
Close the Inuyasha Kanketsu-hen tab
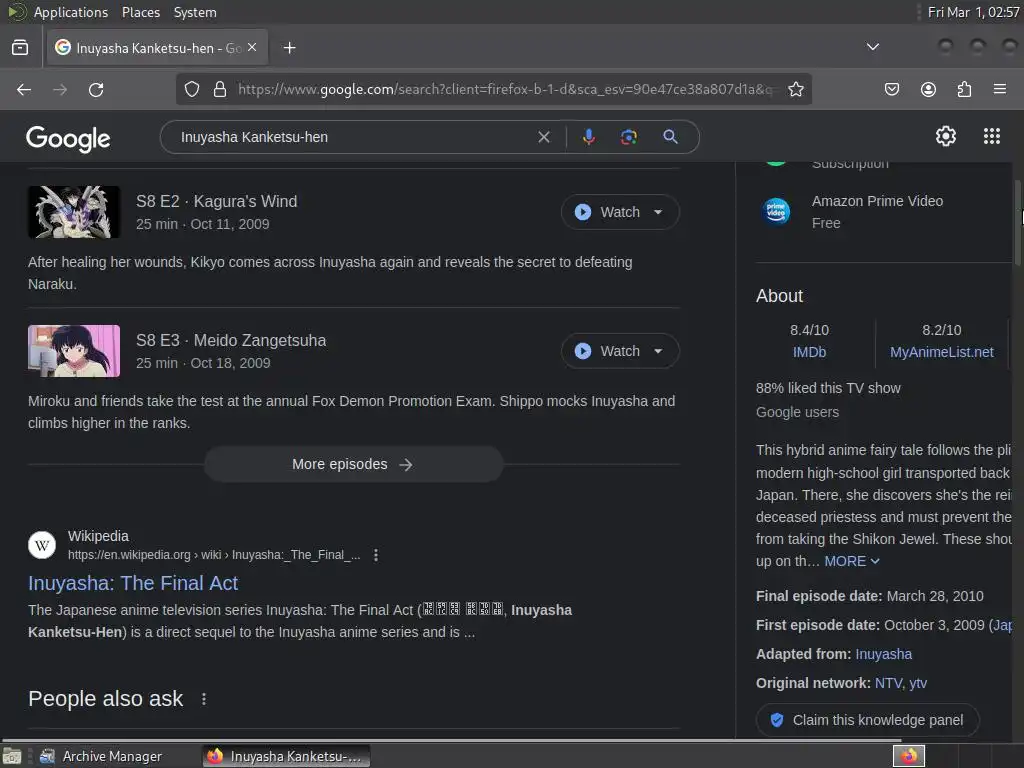(252, 48)
